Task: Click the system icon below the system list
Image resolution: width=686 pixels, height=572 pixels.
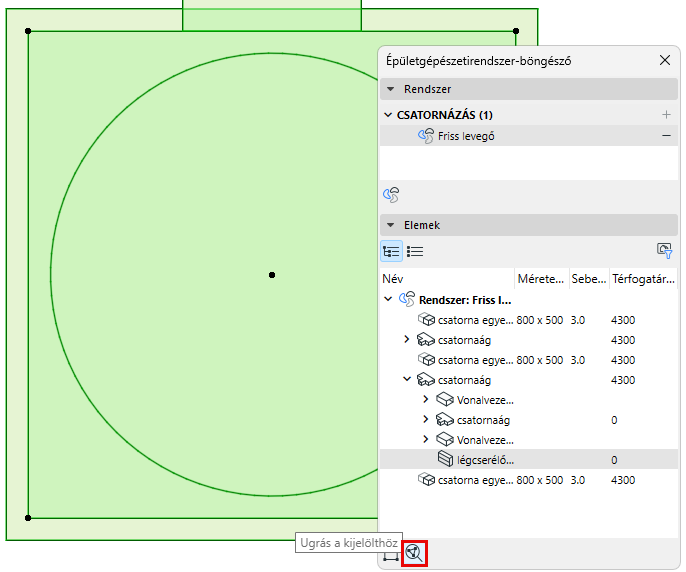Action: (x=391, y=195)
